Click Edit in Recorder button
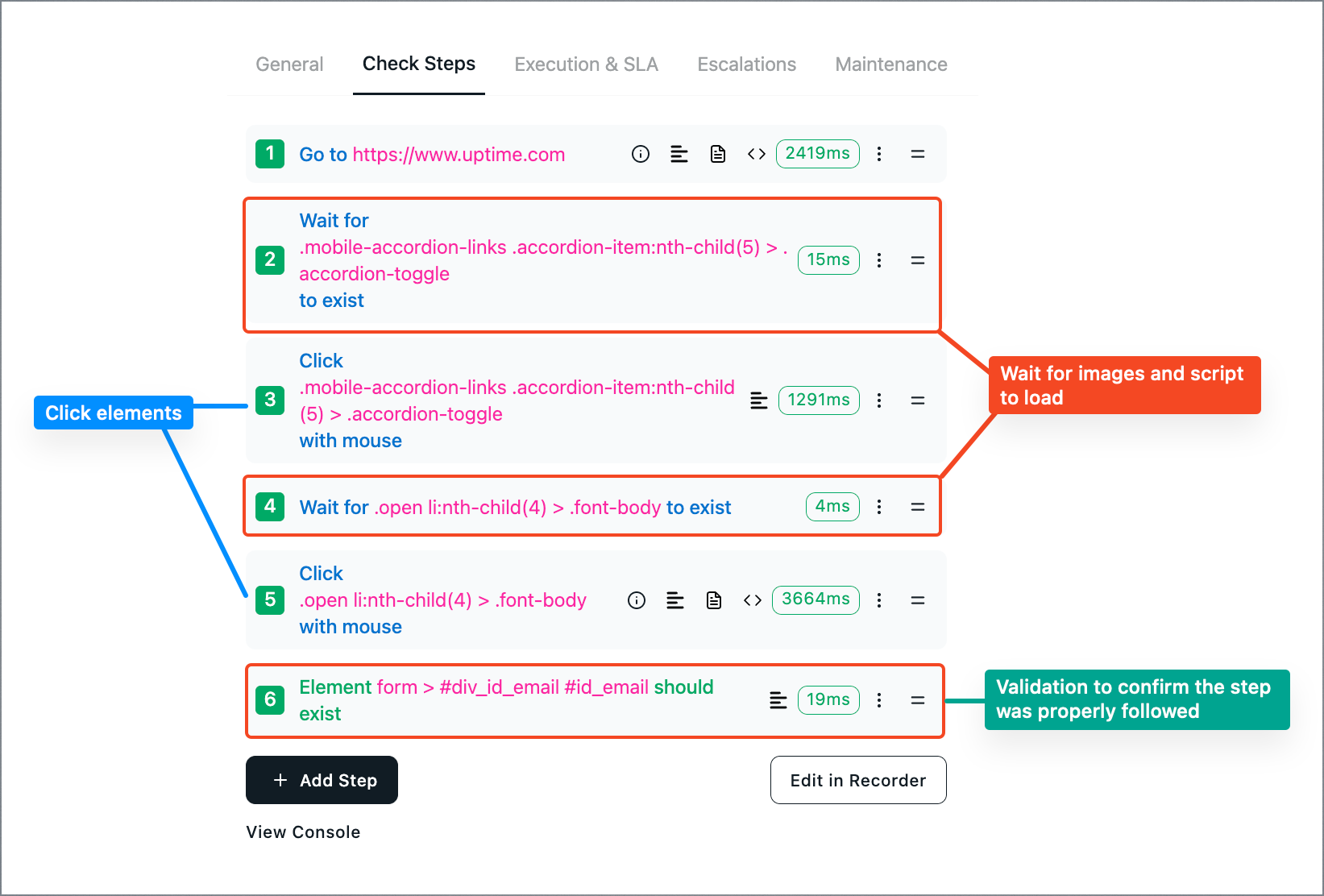The width and height of the screenshot is (1324, 896). click(x=857, y=780)
